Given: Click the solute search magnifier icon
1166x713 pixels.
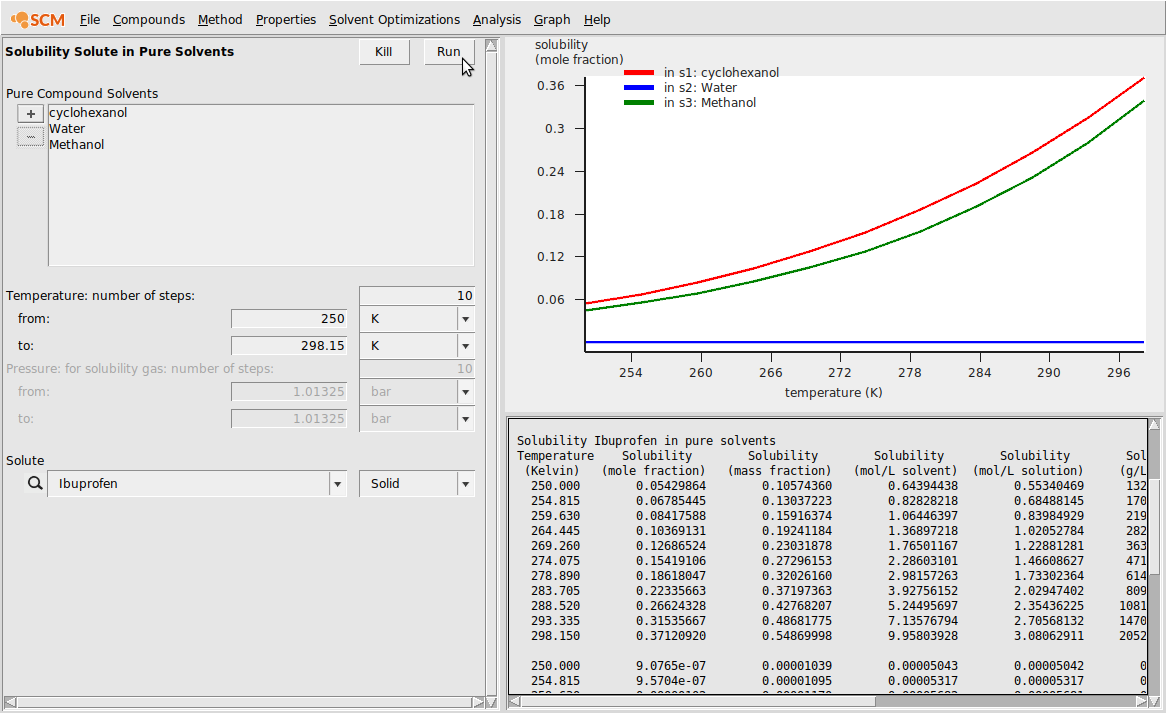Looking at the screenshot, I should (x=35, y=483).
